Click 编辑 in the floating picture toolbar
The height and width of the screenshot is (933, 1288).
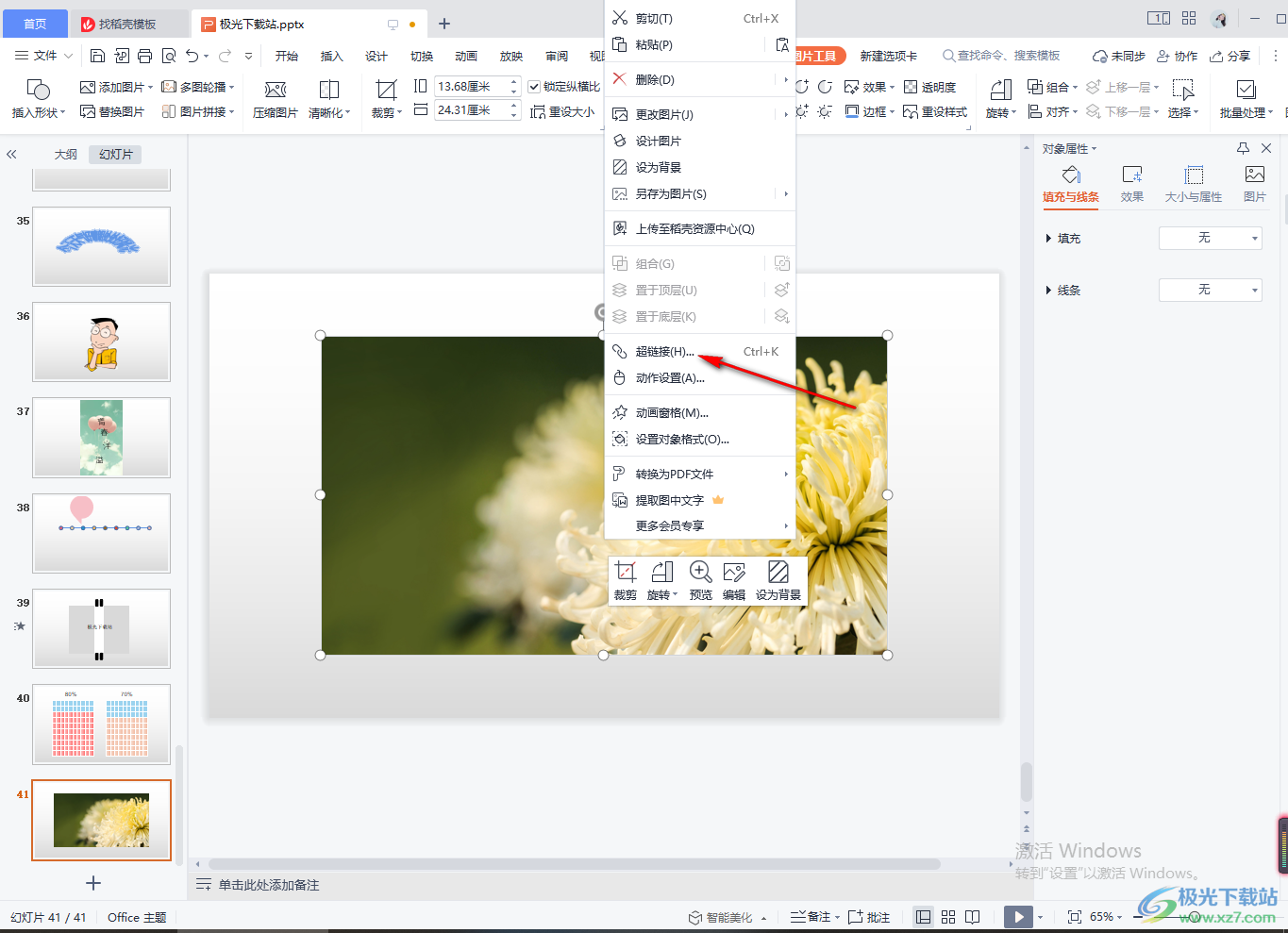(x=734, y=580)
